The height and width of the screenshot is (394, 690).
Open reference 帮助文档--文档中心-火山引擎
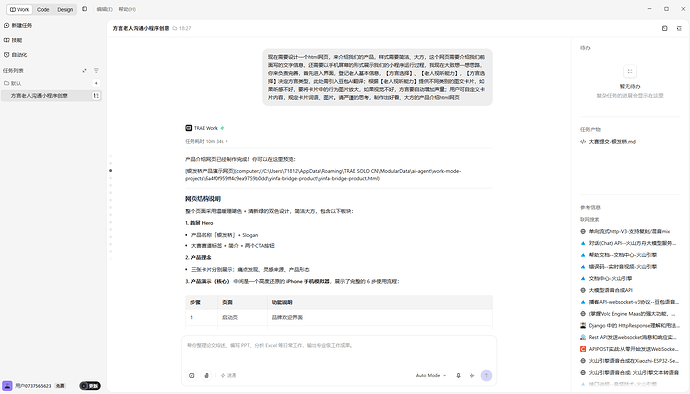pos(618,255)
